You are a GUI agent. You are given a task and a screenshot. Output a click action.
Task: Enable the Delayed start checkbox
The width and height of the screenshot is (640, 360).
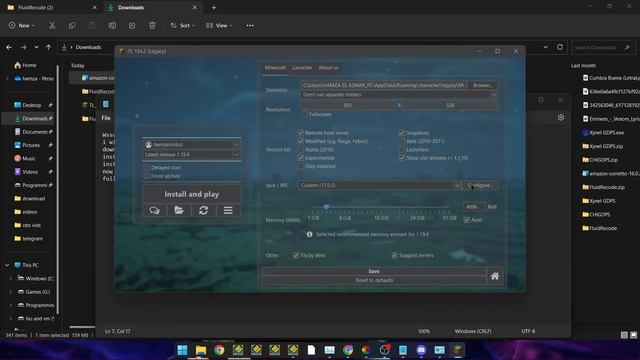[x=147, y=167]
